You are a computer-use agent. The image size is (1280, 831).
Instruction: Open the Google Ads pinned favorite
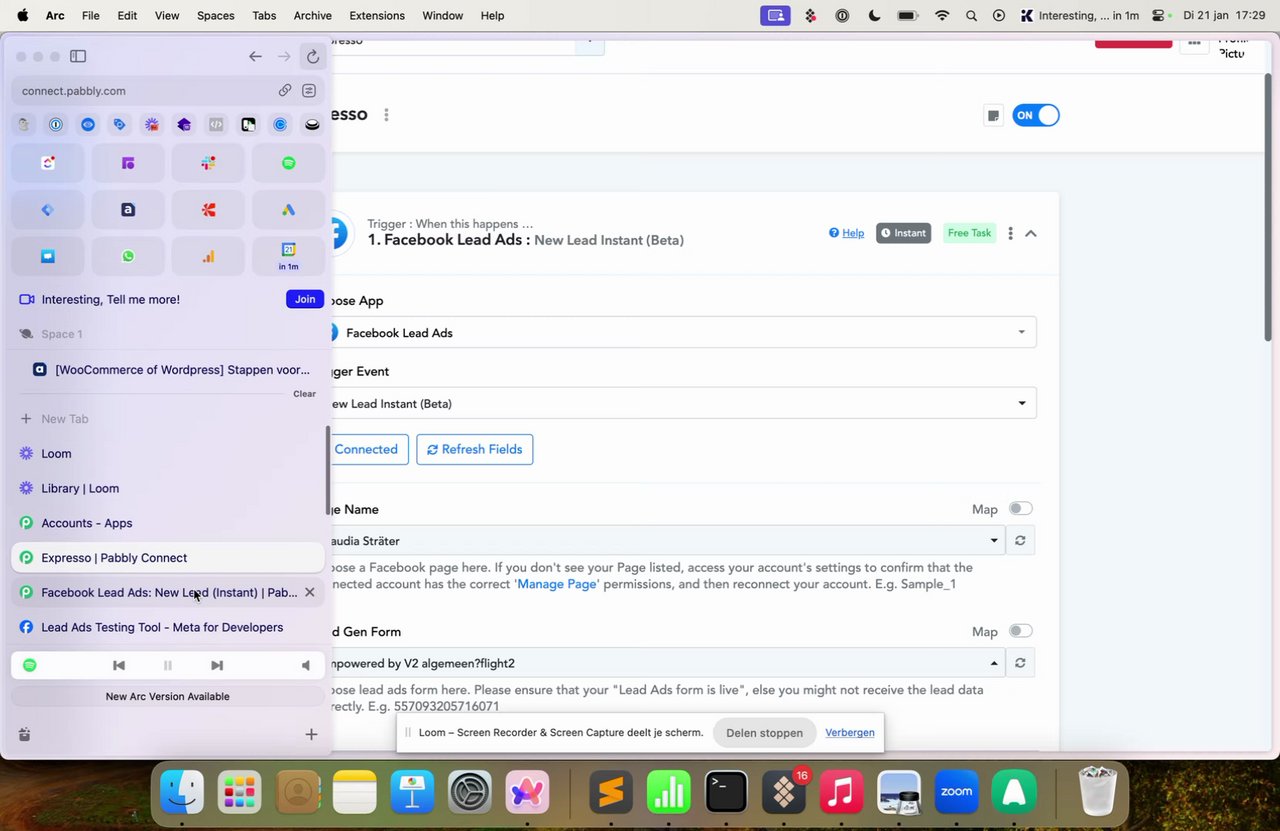pos(288,210)
